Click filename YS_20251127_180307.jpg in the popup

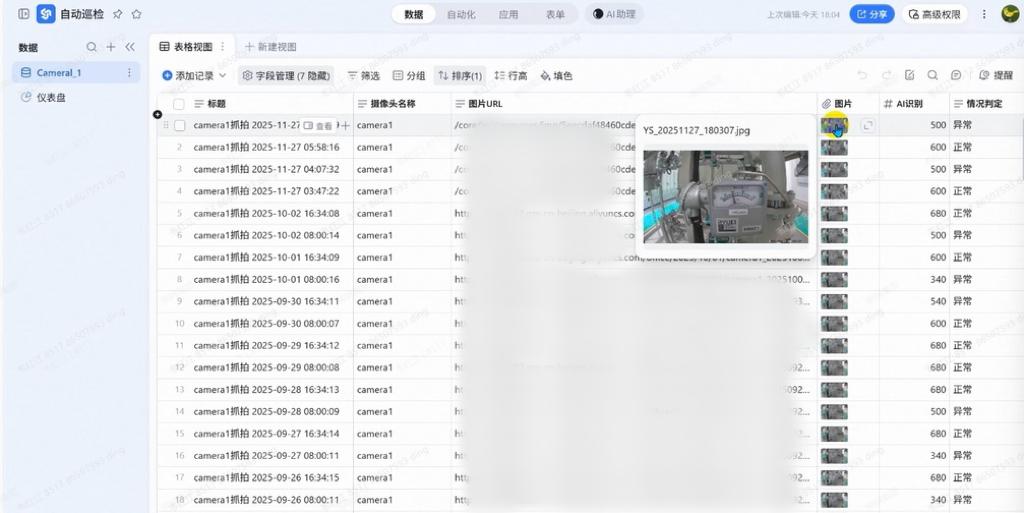coord(696,131)
